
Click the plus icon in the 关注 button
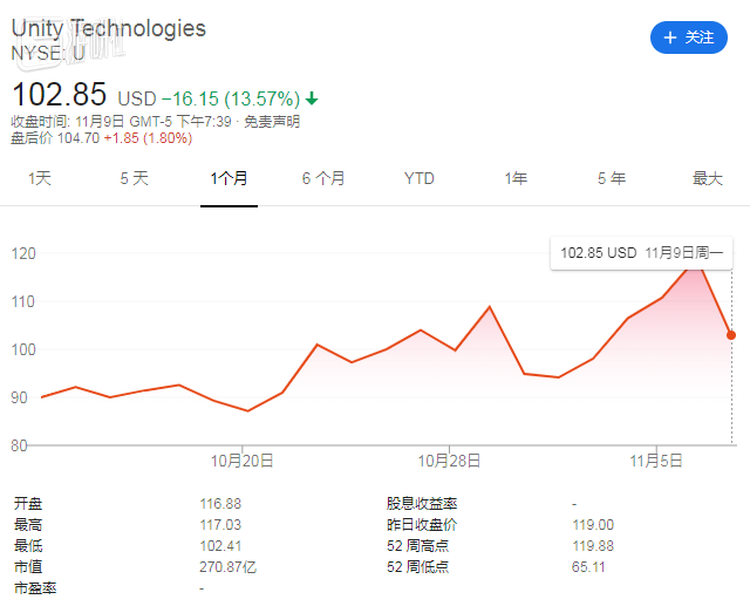point(669,37)
